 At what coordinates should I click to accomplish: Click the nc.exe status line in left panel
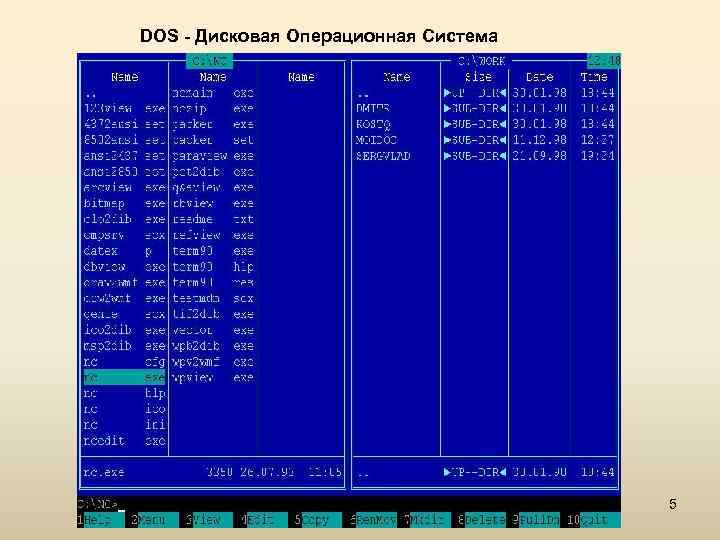pyautogui.click(x=213, y=472)
